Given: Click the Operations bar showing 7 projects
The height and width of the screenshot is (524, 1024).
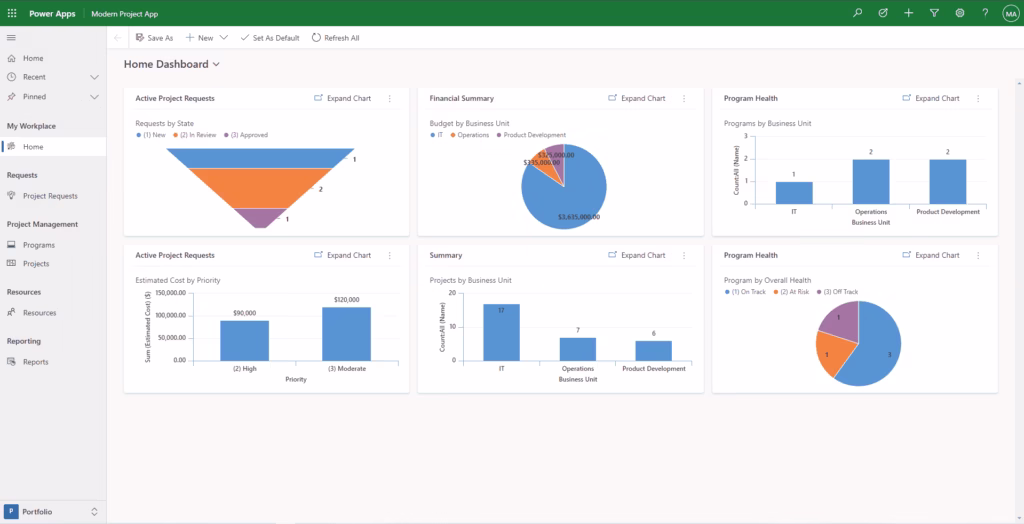Looking at the screenshot, I should coord(577,349).
